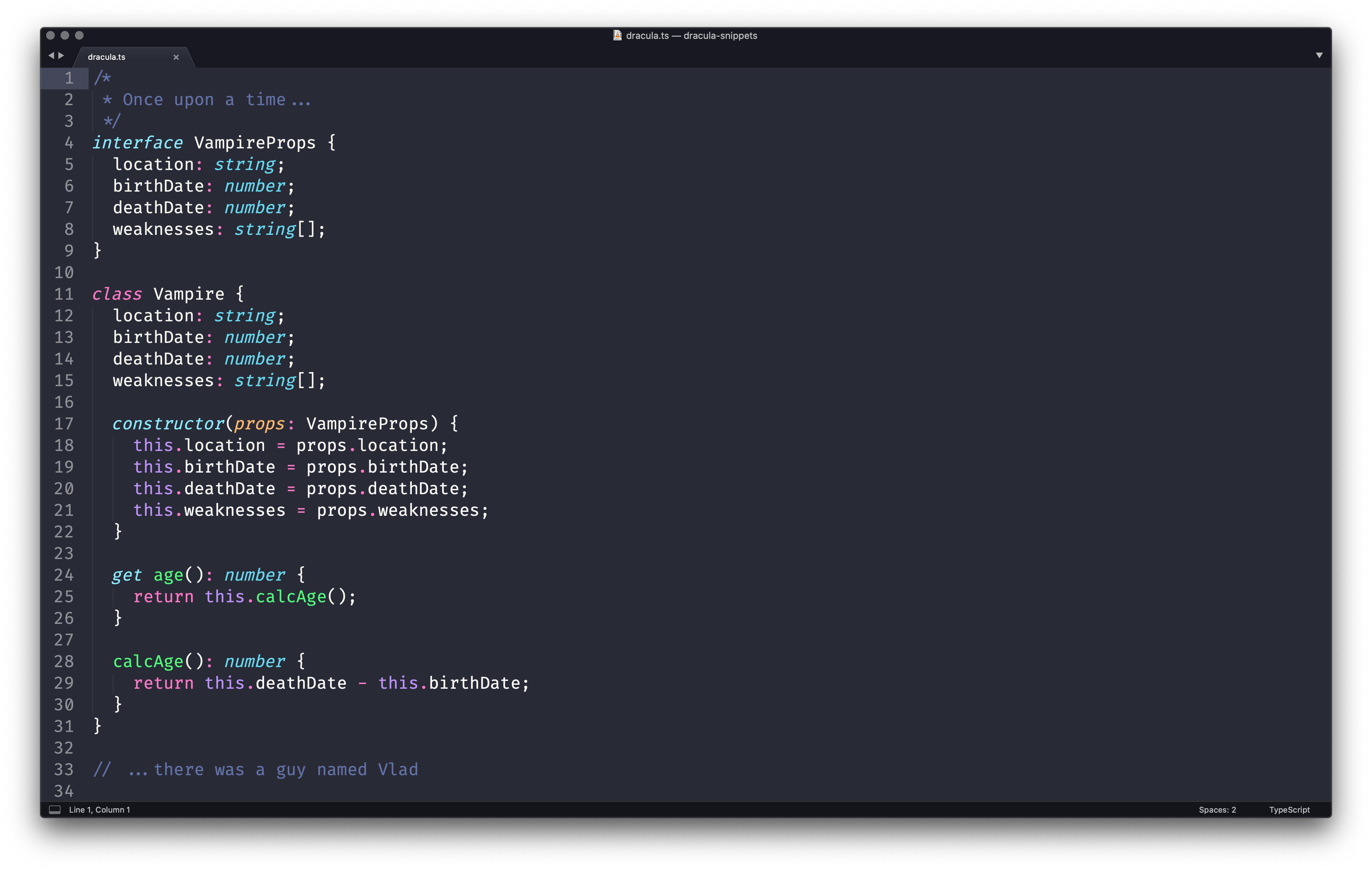Open the tab list dropdown arrow
The image size is (1372, 871).
[x=1319, y=55]
